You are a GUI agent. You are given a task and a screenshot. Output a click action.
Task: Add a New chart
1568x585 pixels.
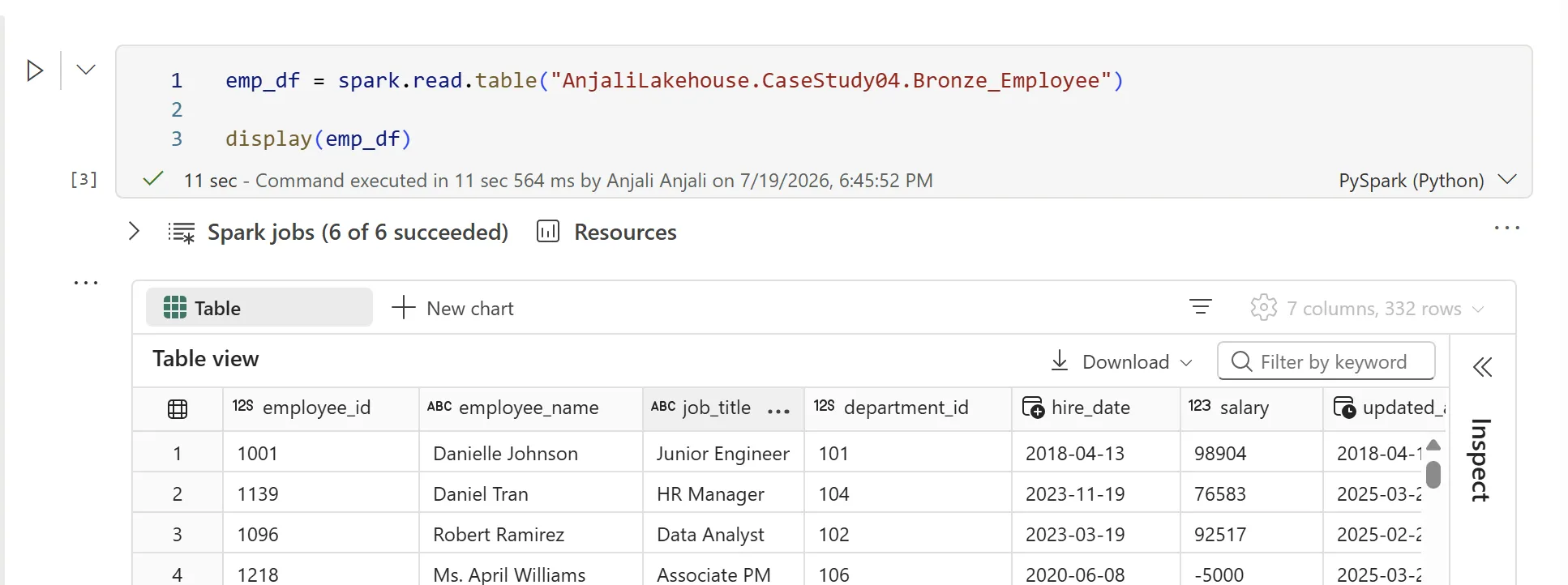pyautogui.click(x=452, y=308)
